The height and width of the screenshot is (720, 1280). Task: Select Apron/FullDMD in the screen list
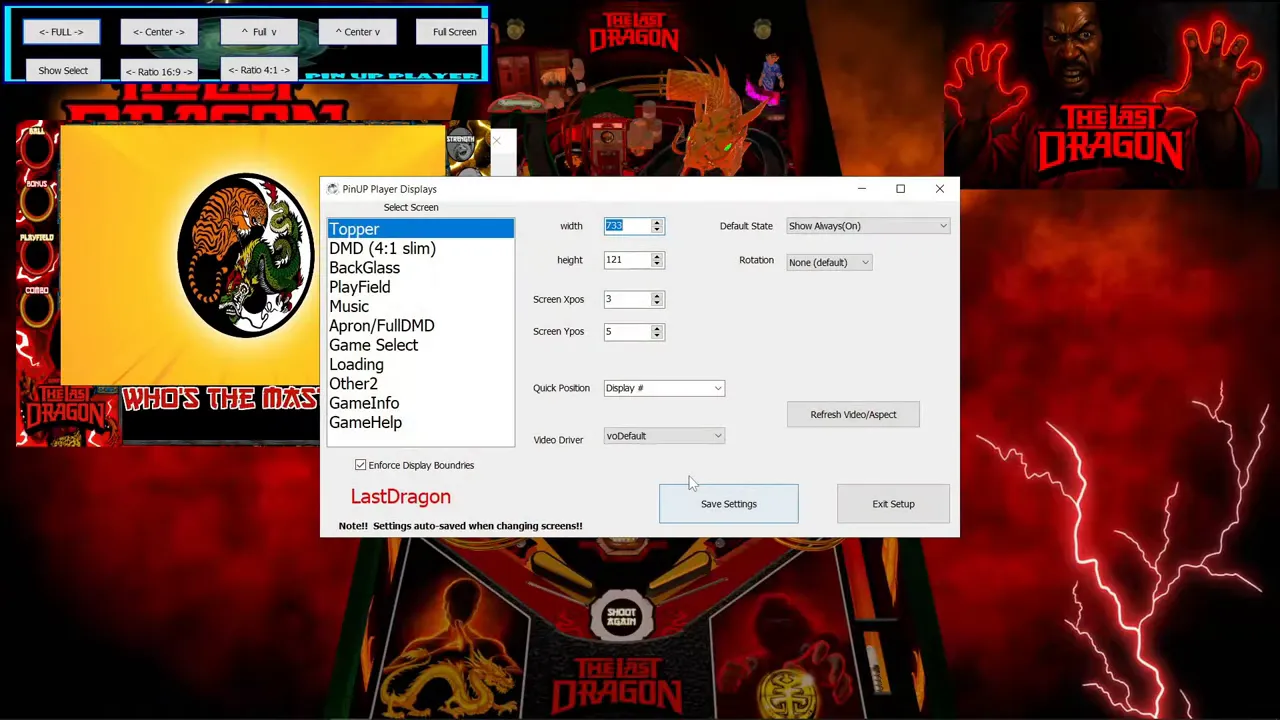click(420, 326)
